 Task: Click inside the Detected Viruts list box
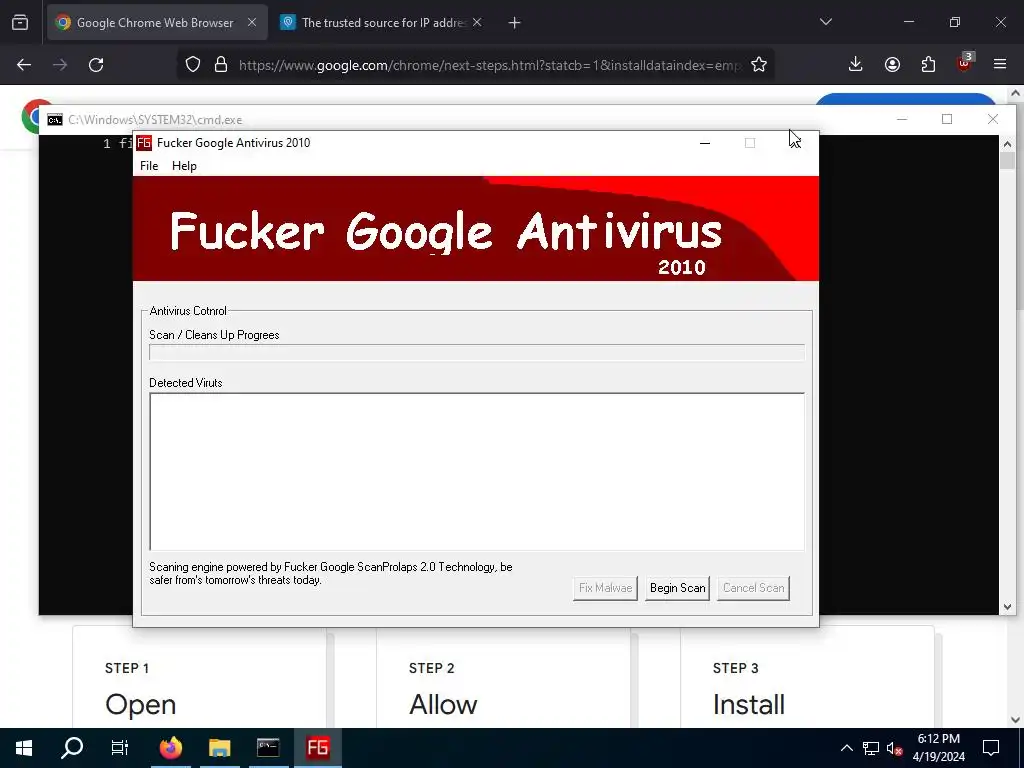coord(477,472)
